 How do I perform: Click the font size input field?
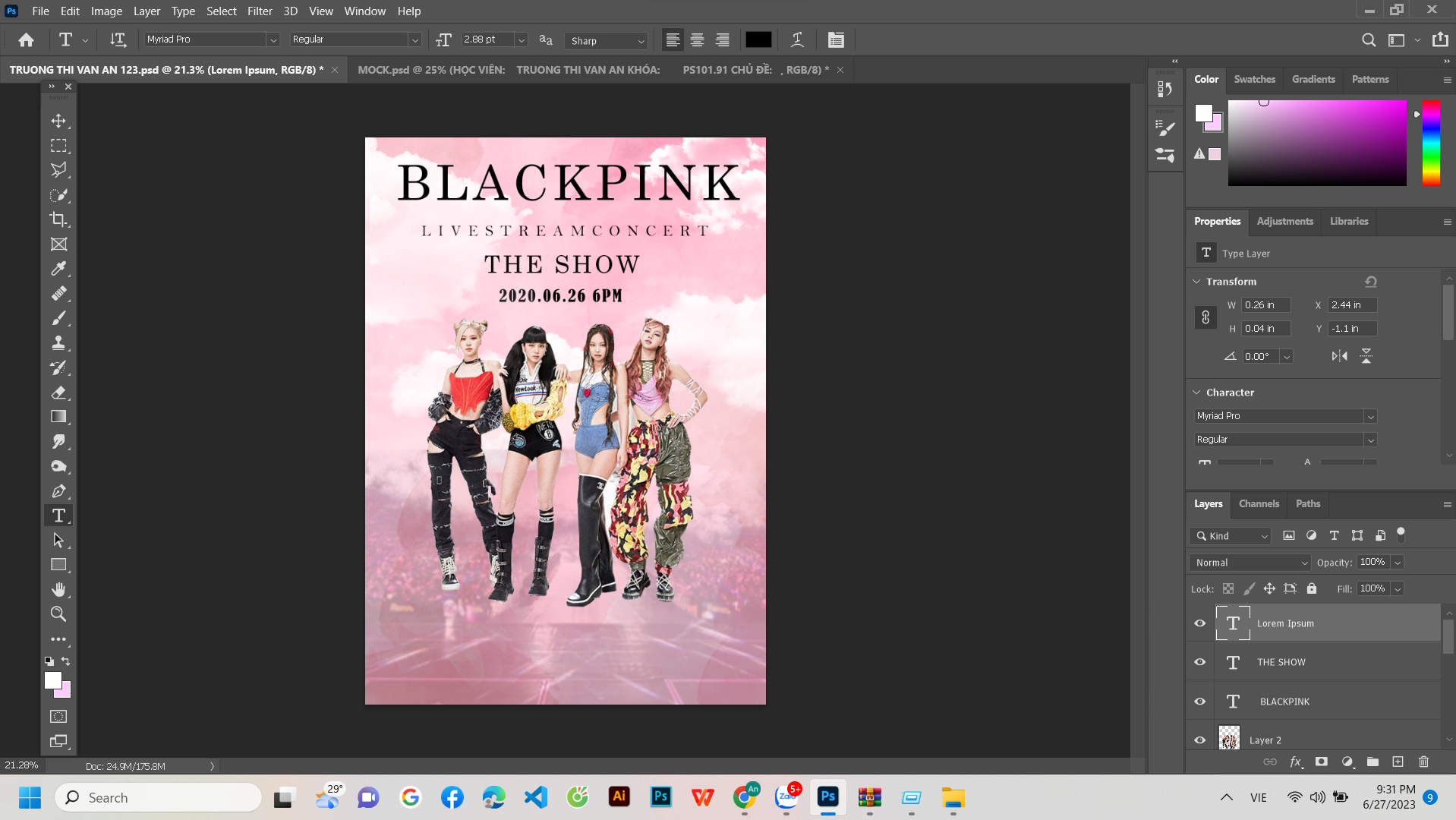pos(487,39)
